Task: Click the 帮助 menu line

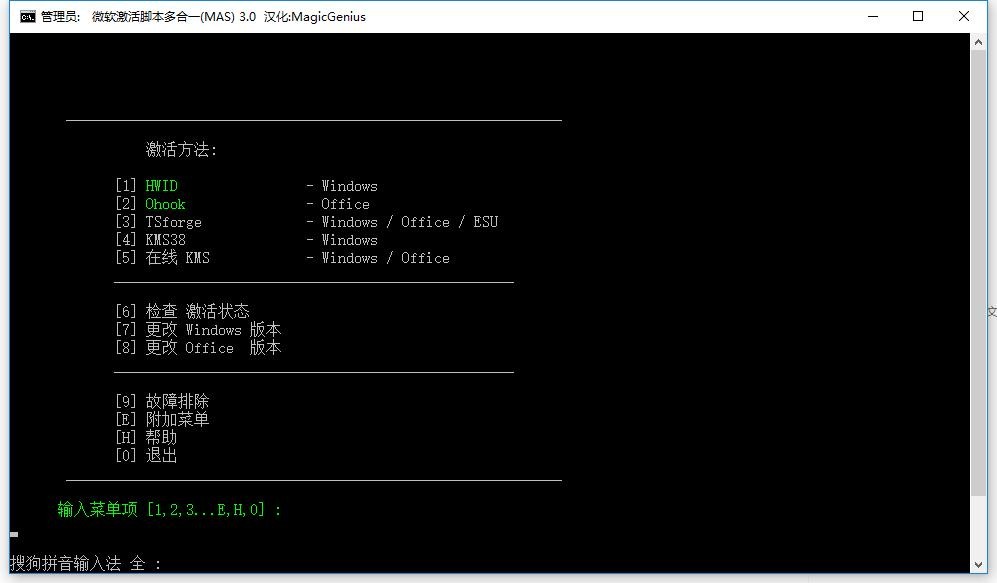Action: [146, 437]
